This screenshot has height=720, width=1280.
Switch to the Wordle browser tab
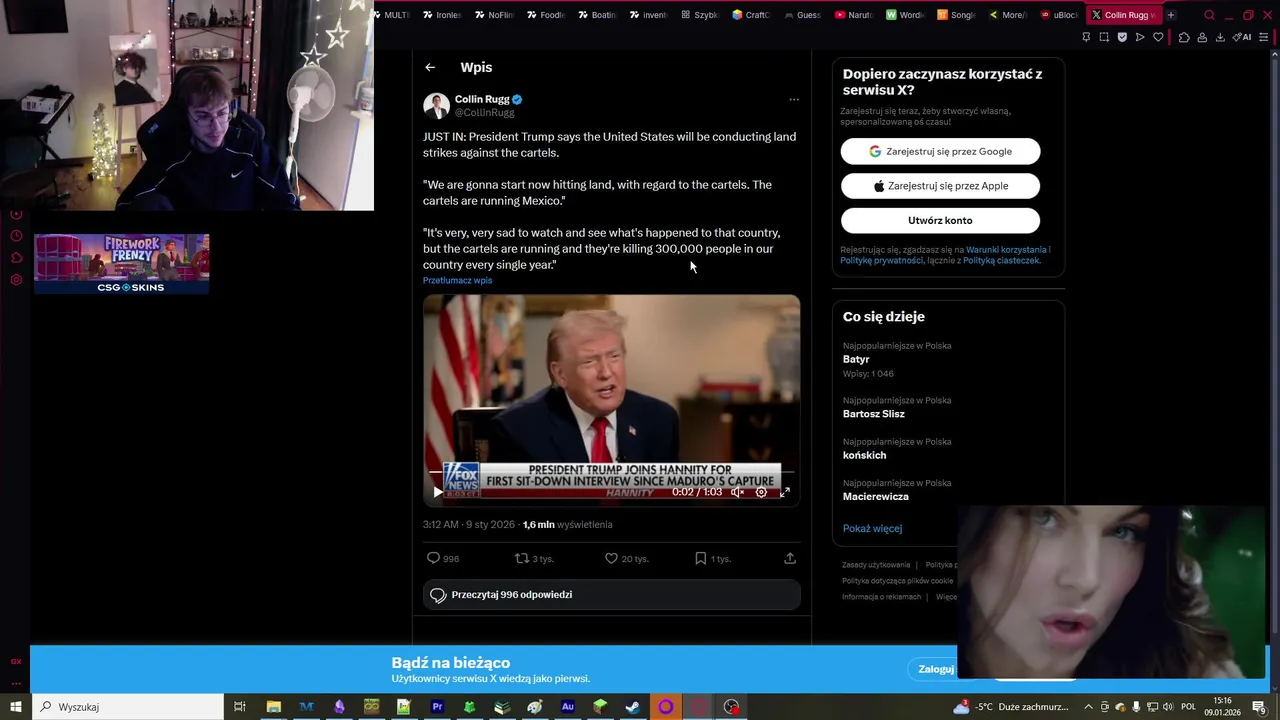coord(904,15)
